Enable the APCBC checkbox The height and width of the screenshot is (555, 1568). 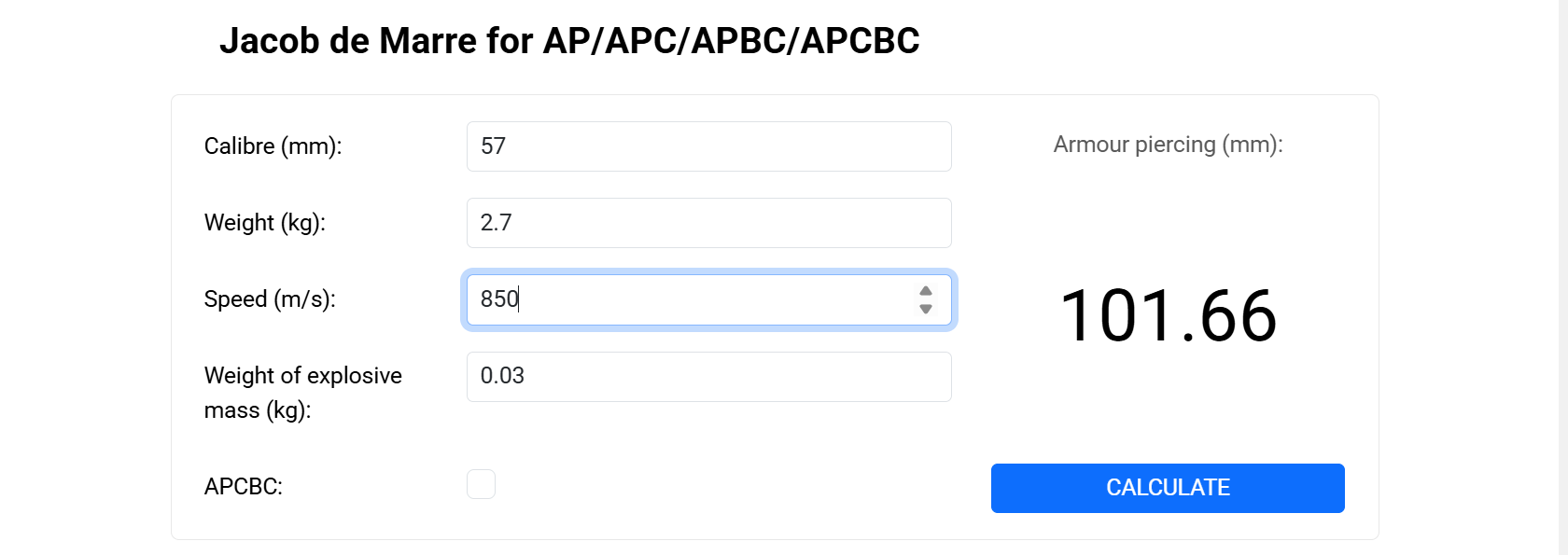pos(481,484)
